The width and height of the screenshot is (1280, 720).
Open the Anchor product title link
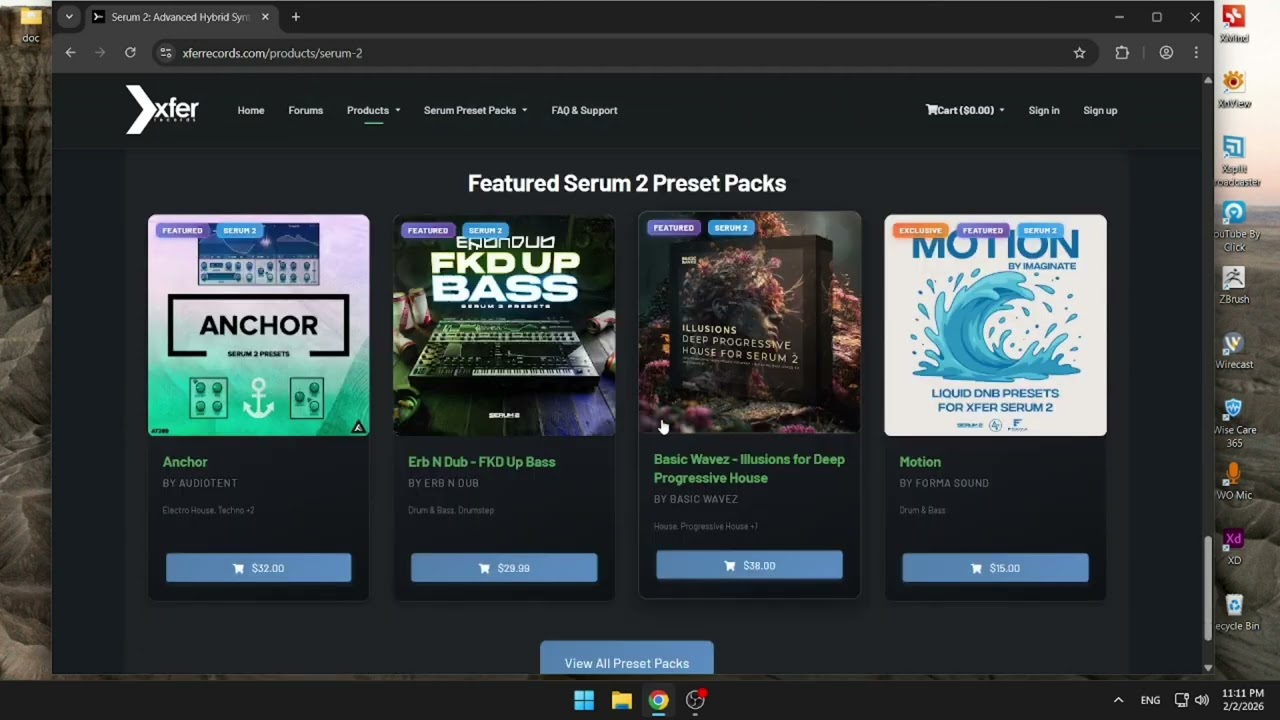click(x=185, y=461)
